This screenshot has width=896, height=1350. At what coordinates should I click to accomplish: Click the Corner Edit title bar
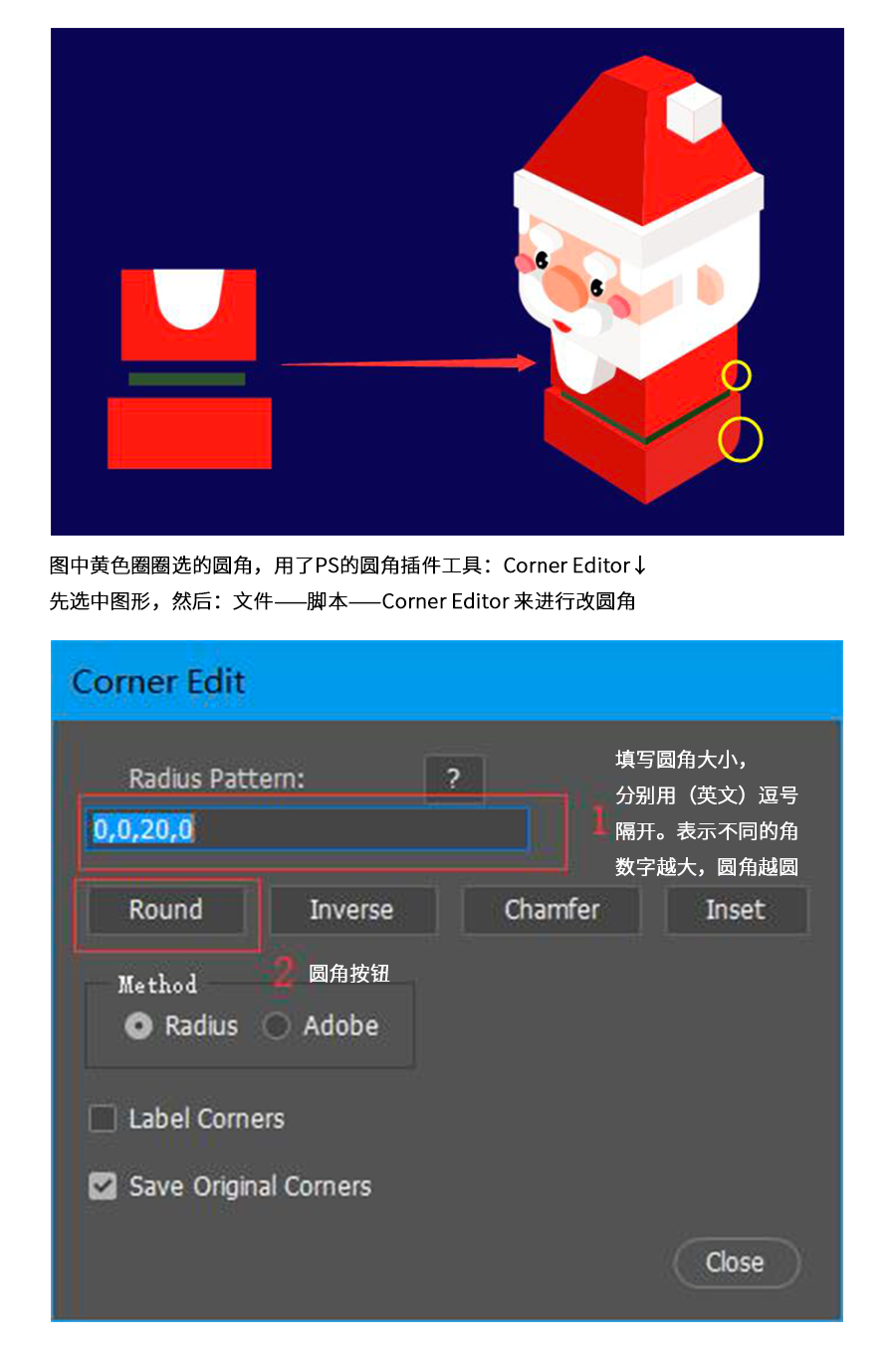447,681
